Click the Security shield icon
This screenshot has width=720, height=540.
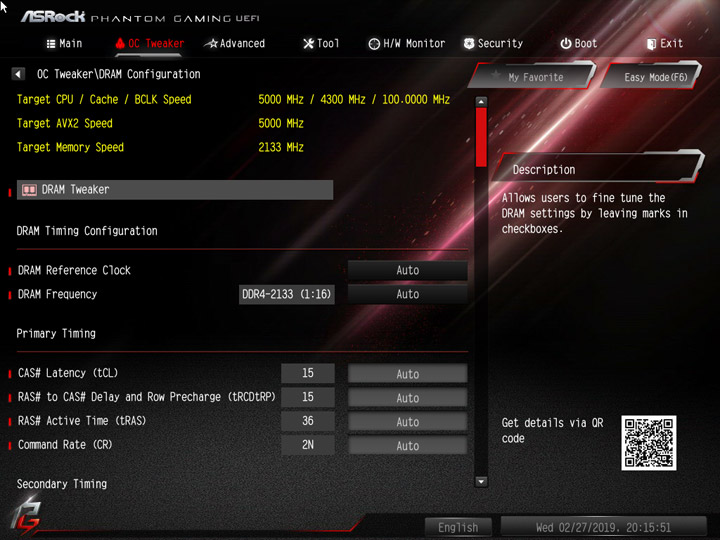click(x=469, y=44)
